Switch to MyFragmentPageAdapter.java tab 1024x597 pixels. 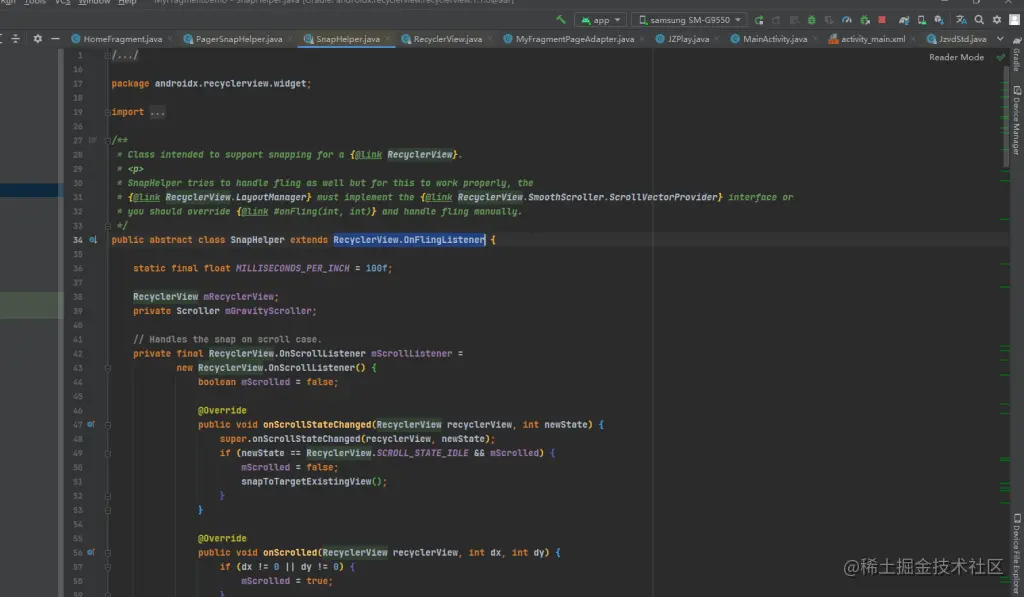pos(575,39)
